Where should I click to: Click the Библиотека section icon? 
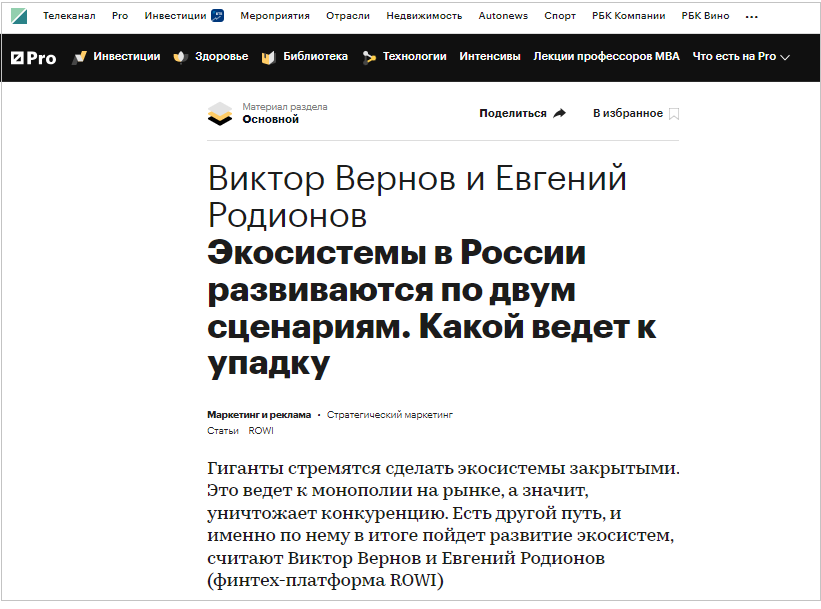(268, 58)
